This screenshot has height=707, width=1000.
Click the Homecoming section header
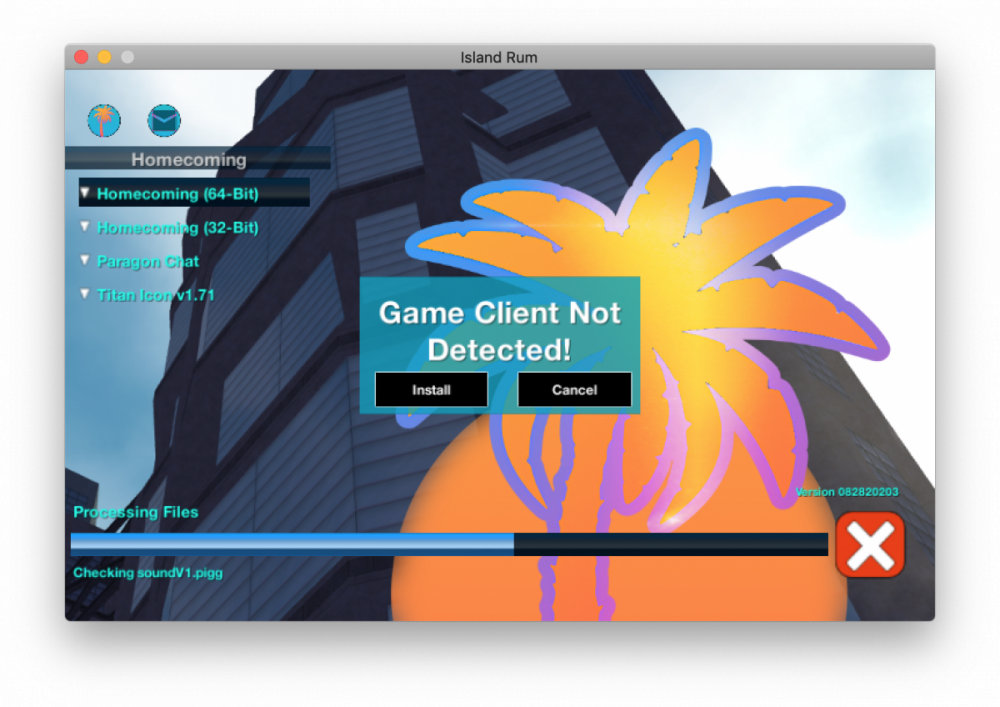click(189, 159)
